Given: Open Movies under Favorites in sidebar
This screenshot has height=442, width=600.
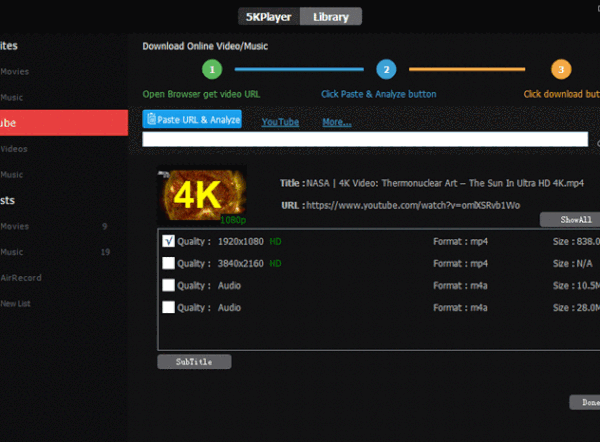Looking at the screenshot, I should (15, 72).
